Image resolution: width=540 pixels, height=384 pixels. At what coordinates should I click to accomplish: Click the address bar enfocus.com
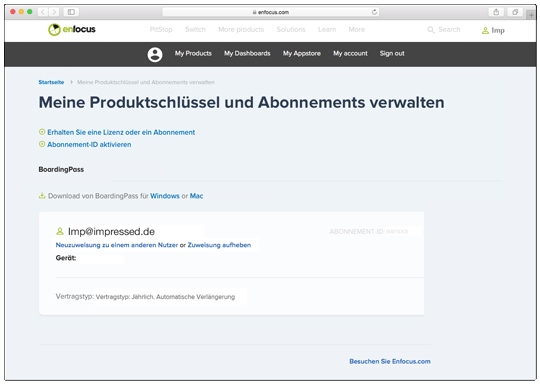[x=271, y=12]
